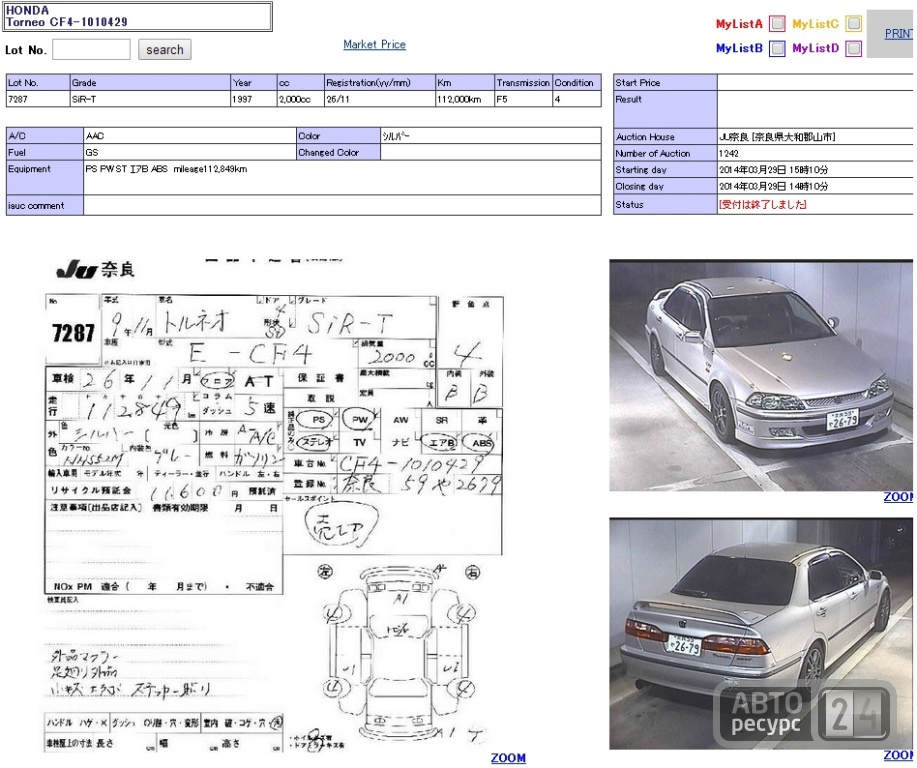Select the year 1997 cell
Screen dimensions: 917x768
point(254,99)
